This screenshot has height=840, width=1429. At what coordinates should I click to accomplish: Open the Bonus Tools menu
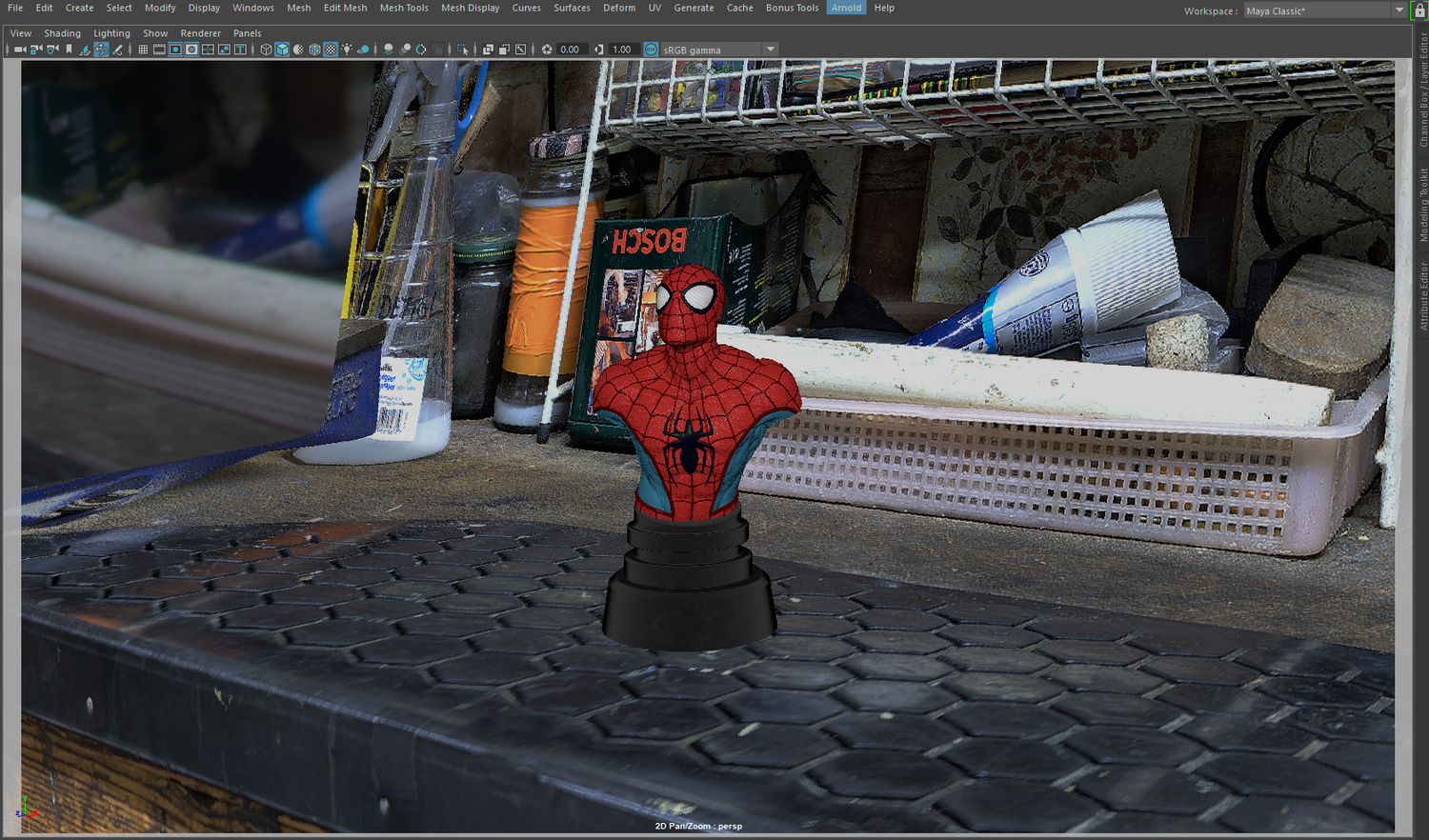pos(793,8)
